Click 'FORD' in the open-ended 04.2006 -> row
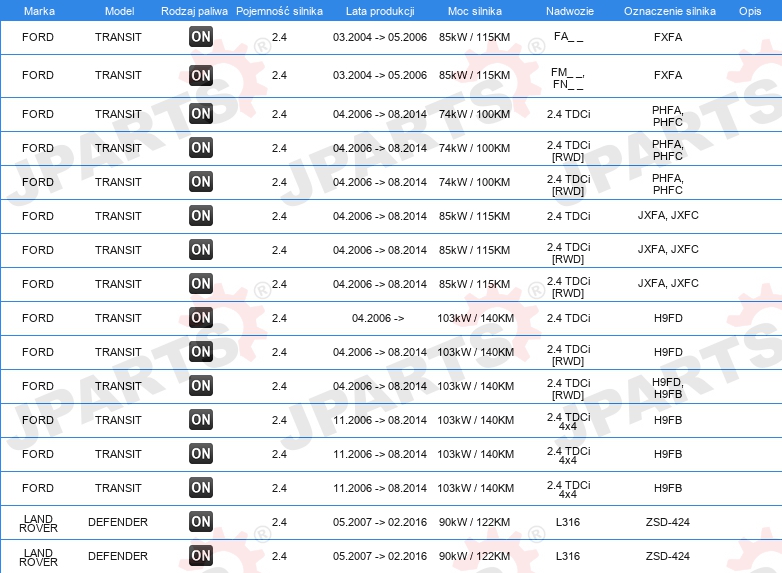782x573 pixels. pyautogui.click(x=38, y=318)
